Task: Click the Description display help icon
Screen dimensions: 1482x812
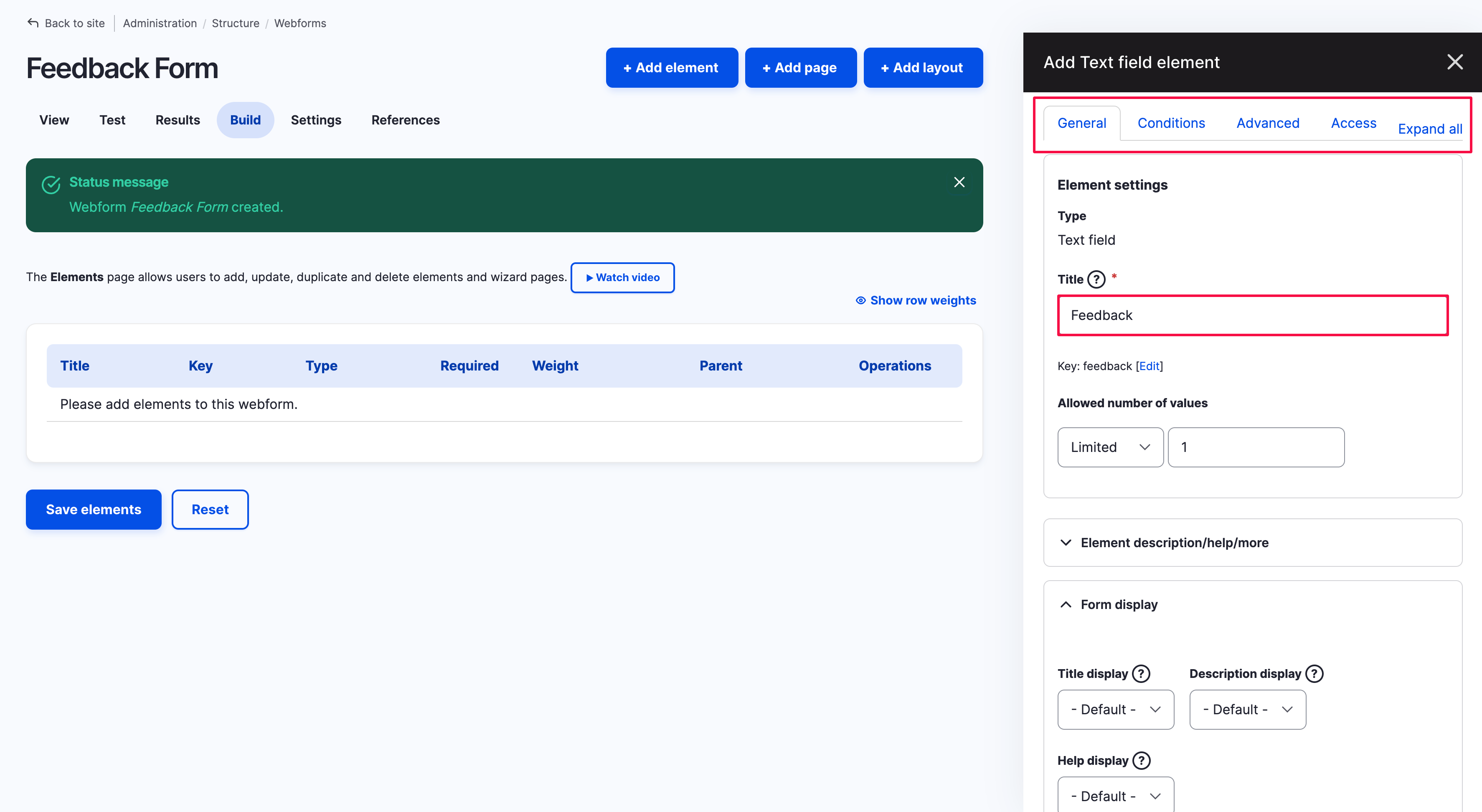Action: click(x=1314, y=673)
